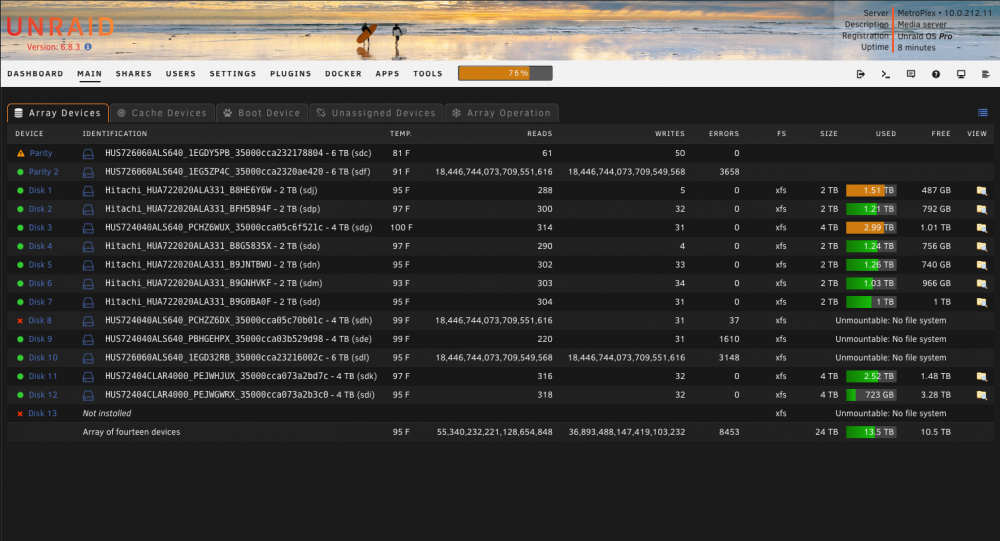Select the Main menu item

tap(89, 73)
